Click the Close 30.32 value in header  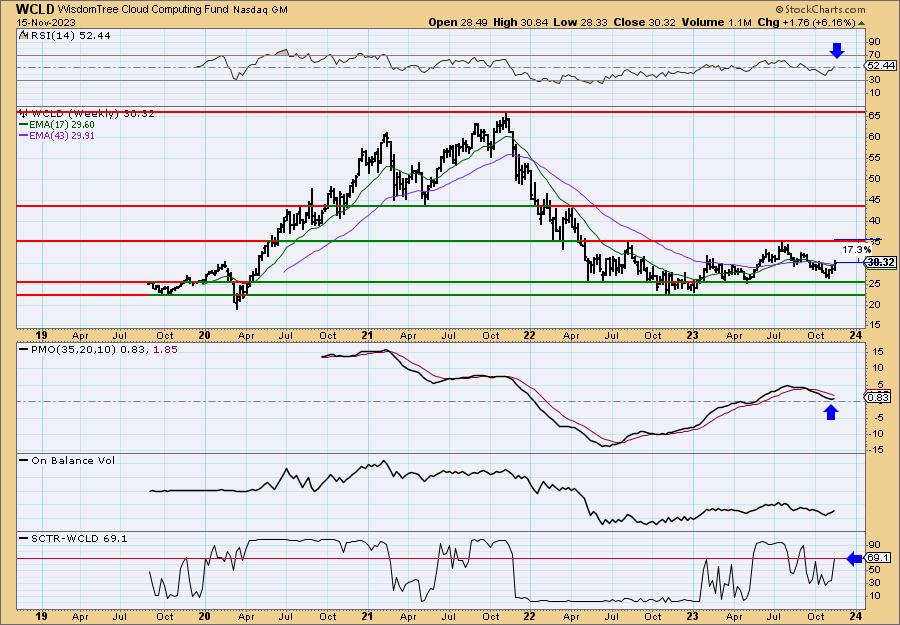[x=645, y=22]
